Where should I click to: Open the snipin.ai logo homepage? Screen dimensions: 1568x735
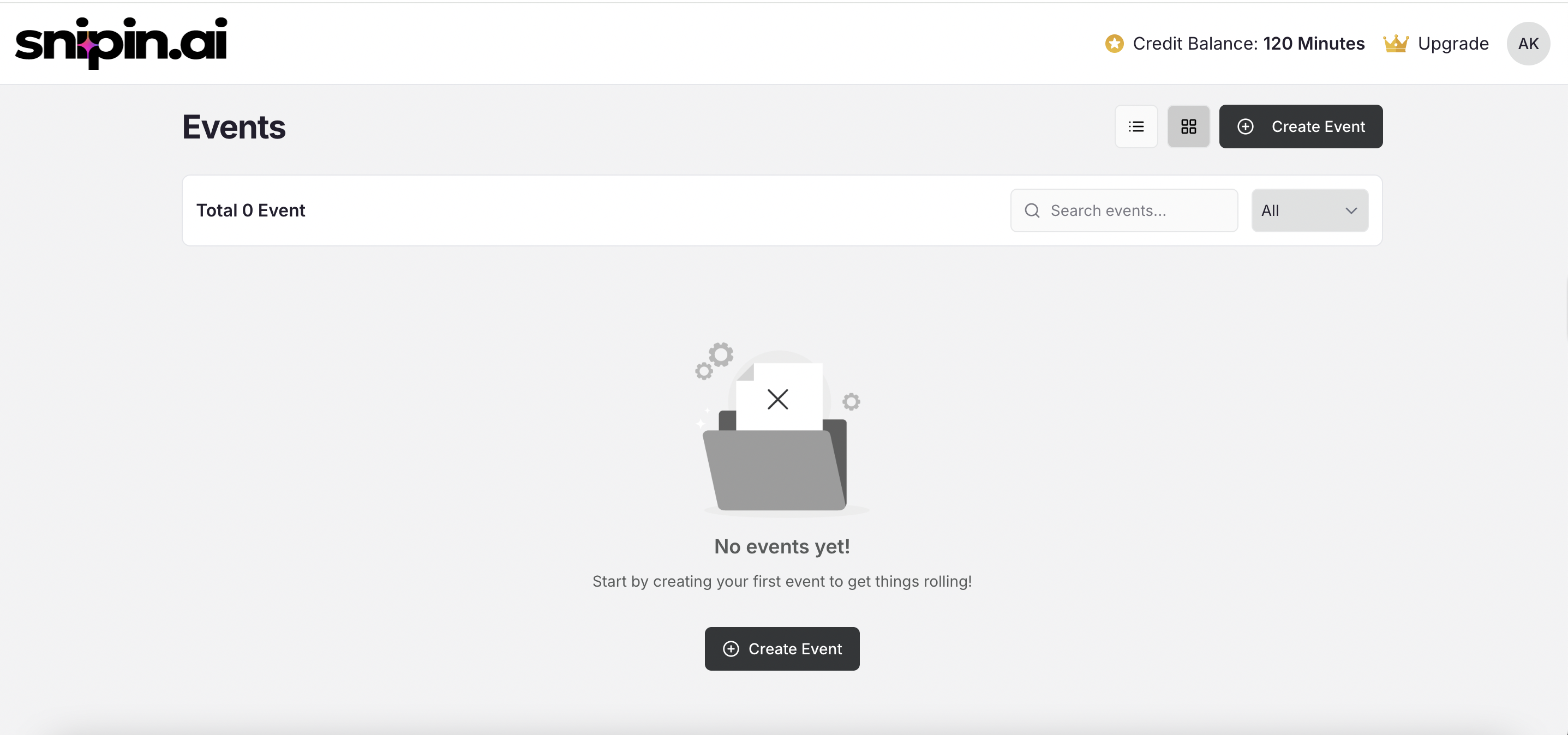[122, 43]
